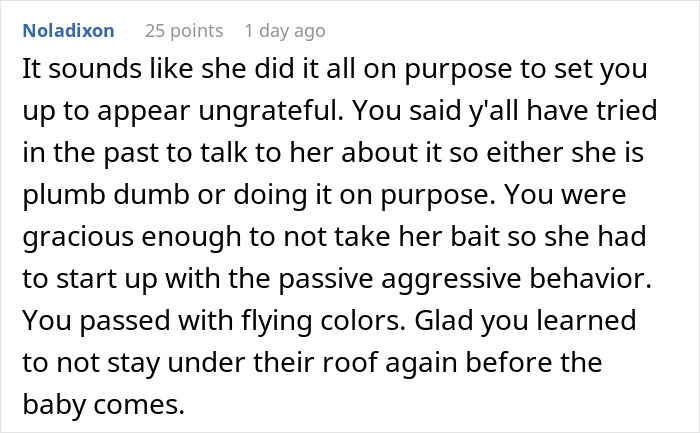The image size is (700, 433).
Task: Open Noladixon's user profile link
Action: [x=68, y=31]
